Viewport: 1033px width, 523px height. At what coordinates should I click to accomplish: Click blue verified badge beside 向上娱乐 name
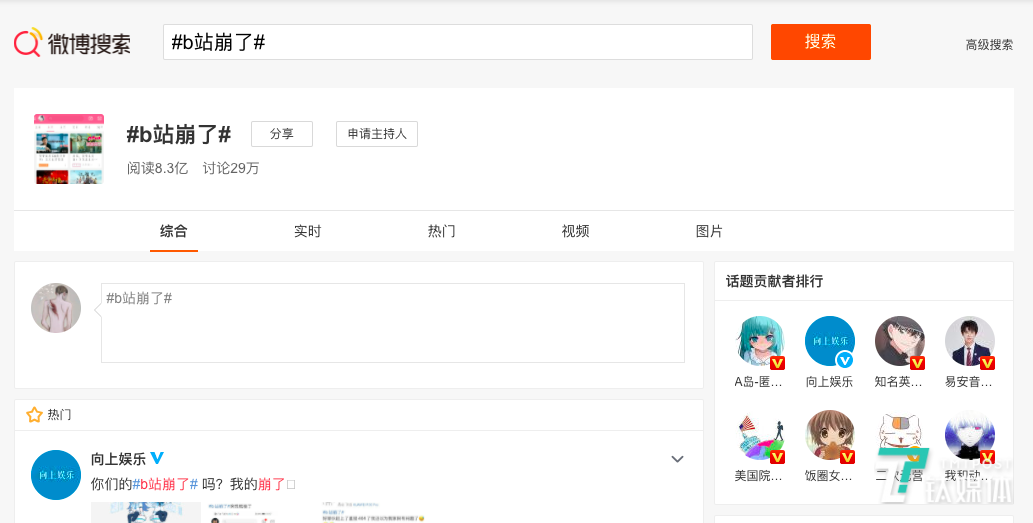point(157,457)
